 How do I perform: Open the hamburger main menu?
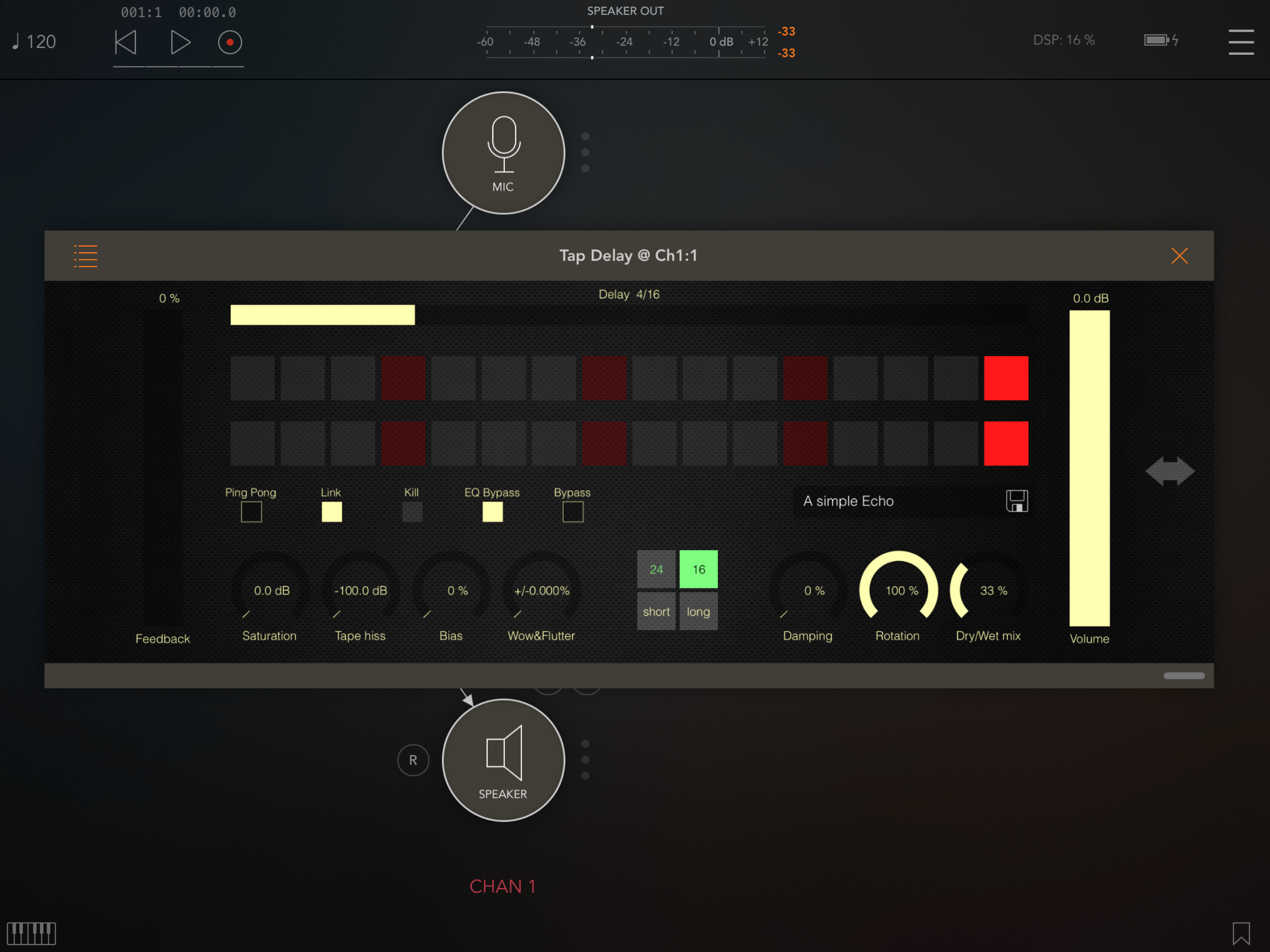pyautogui.click(x=1240, y=42)
